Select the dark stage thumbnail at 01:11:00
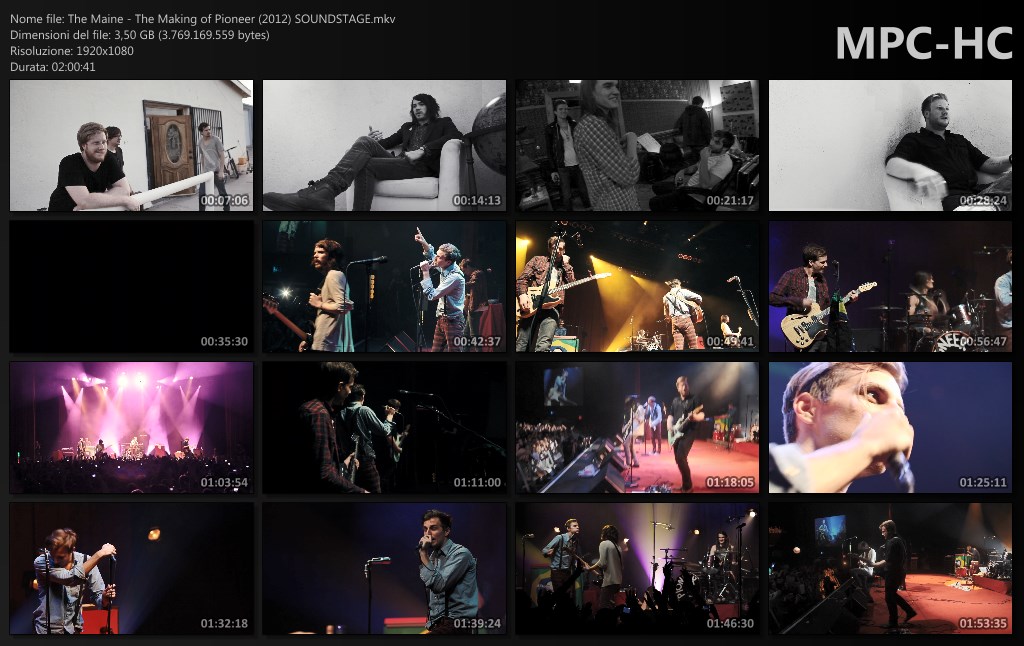Image resolution: width=1024 pixels, height=646 pixels. click(x=384, y=428)
